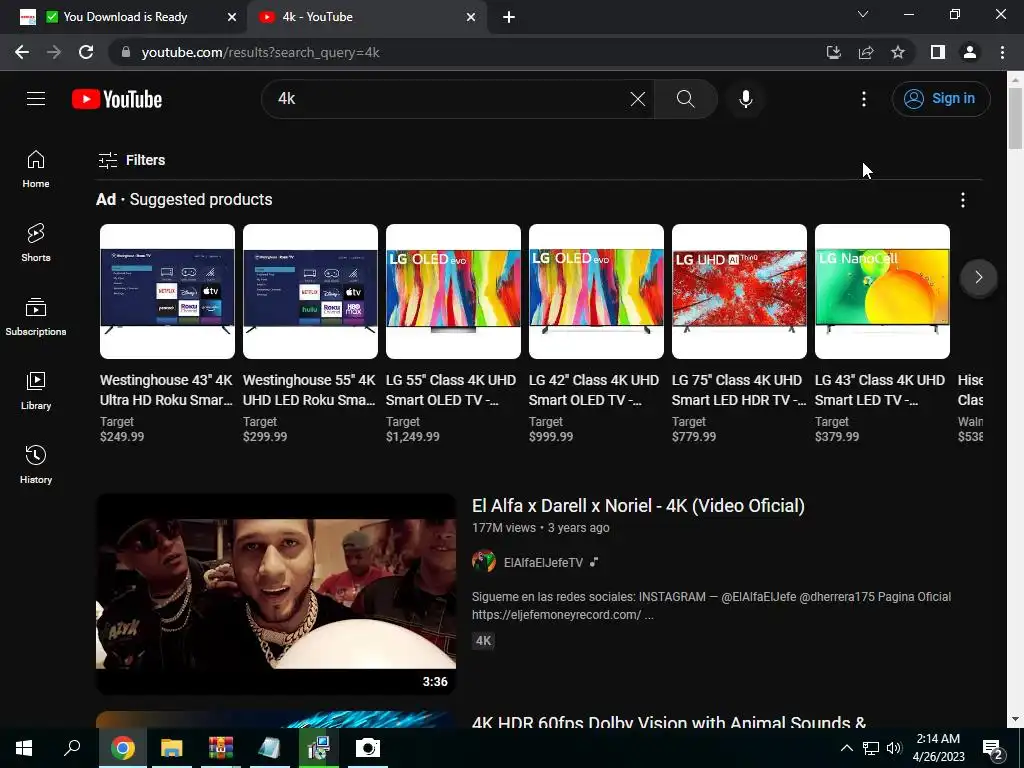
Task: Open LG 43" NanoCell TV product image
Action: coord(882,291)
